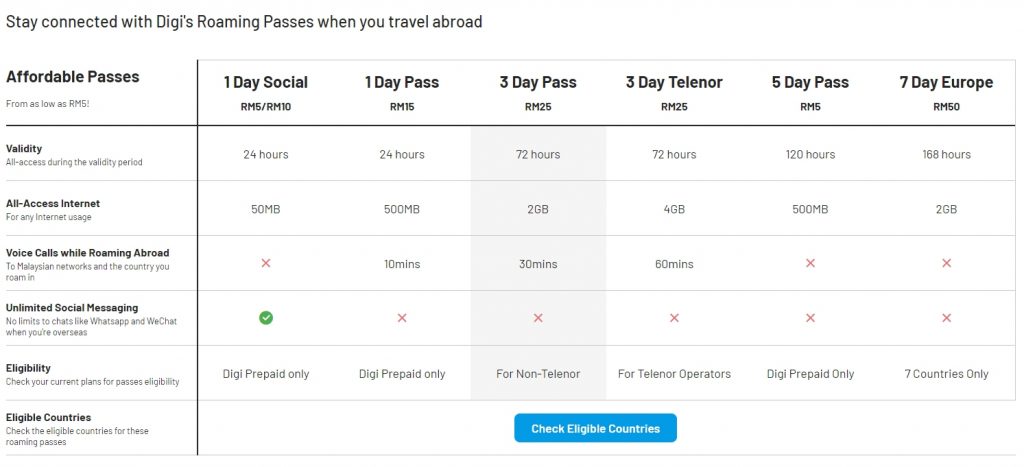The height and width of the screenshot is (467, 1024).
Task: Select the 3 Day Pass column header
Action: (538, 83)
